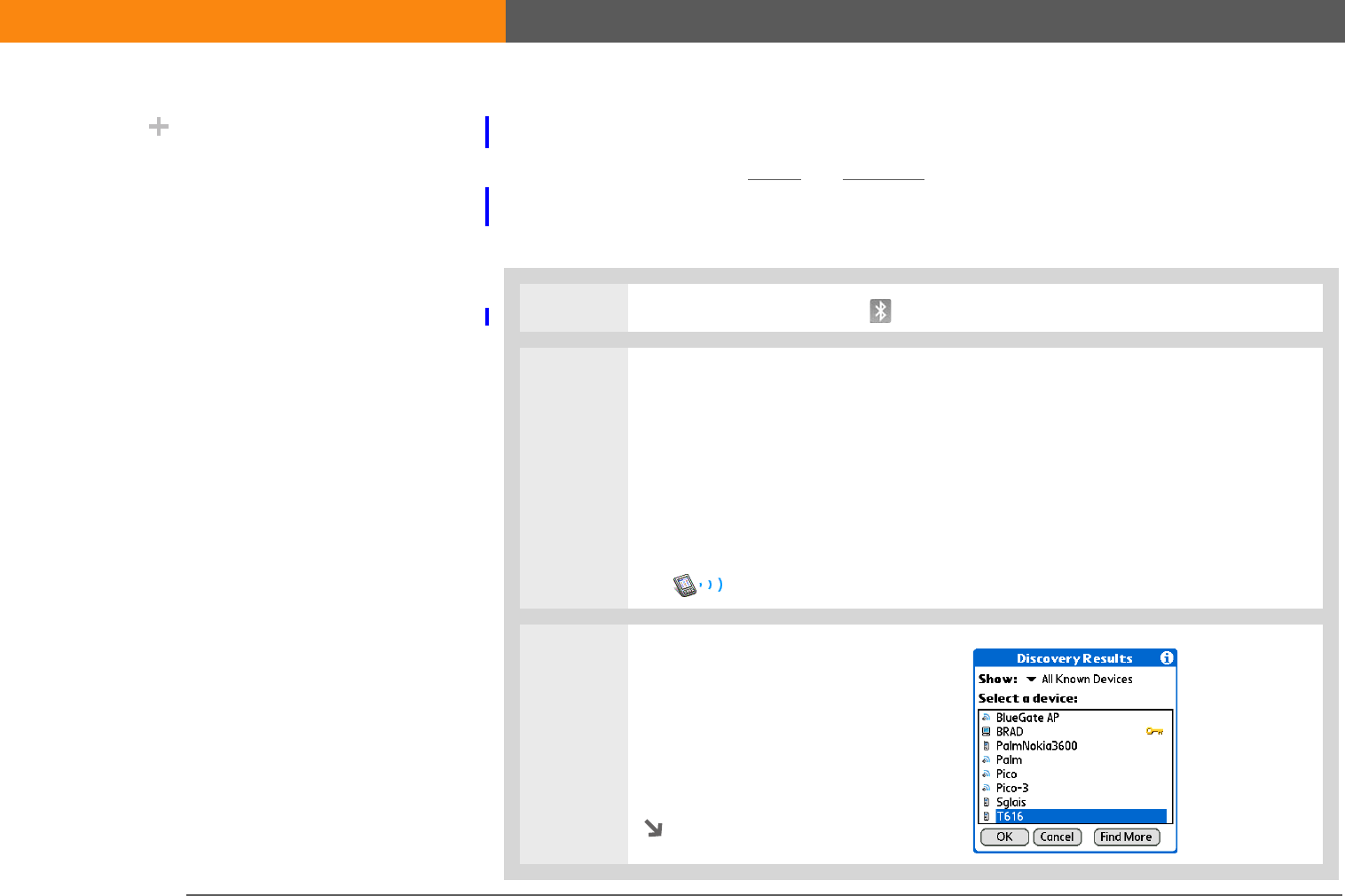Select Pico-3 in device list
The image size is (1345, 896).
(x=1012, y=788)
